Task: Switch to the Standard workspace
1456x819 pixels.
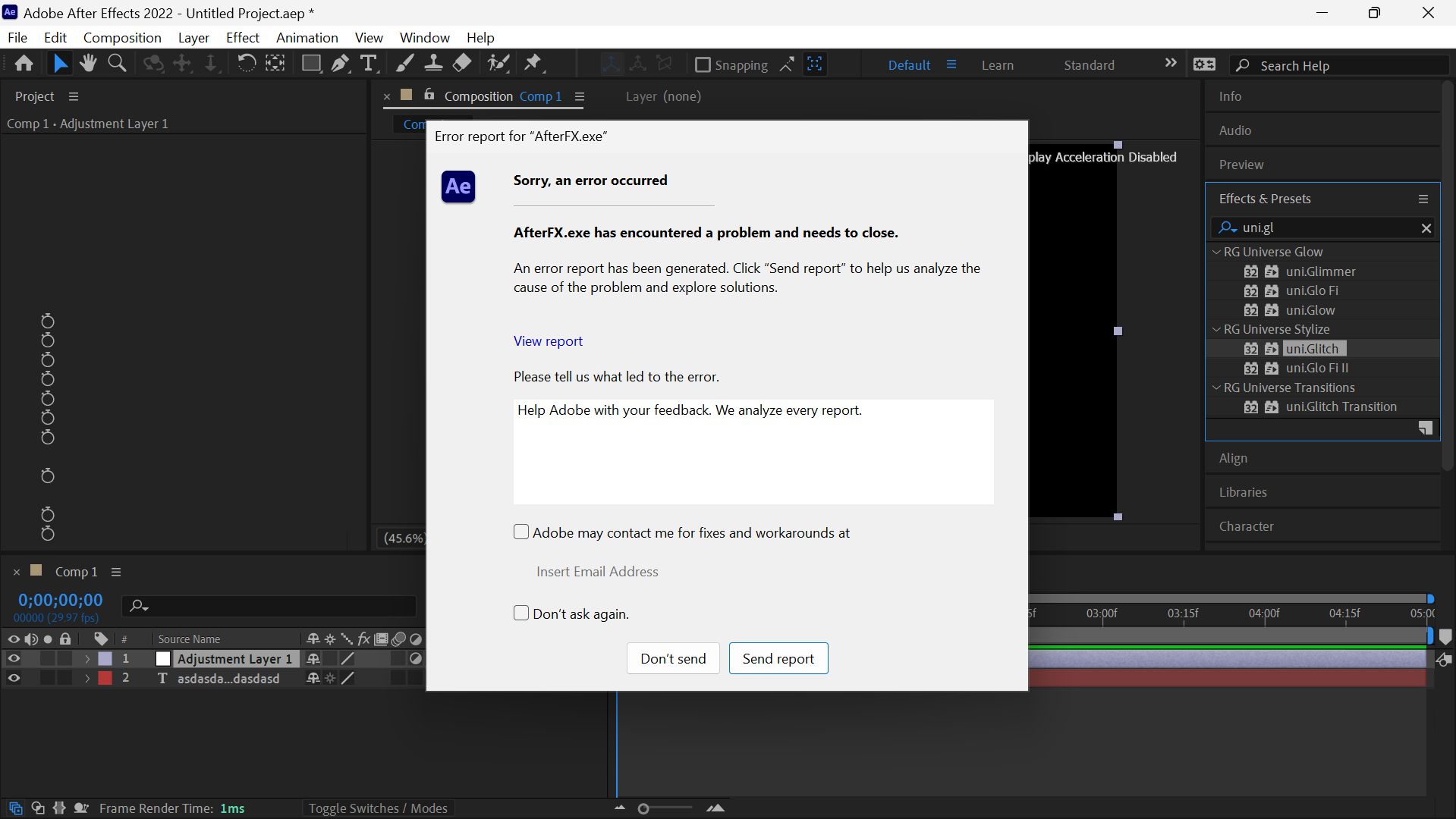Action: tap(1090, 65)
